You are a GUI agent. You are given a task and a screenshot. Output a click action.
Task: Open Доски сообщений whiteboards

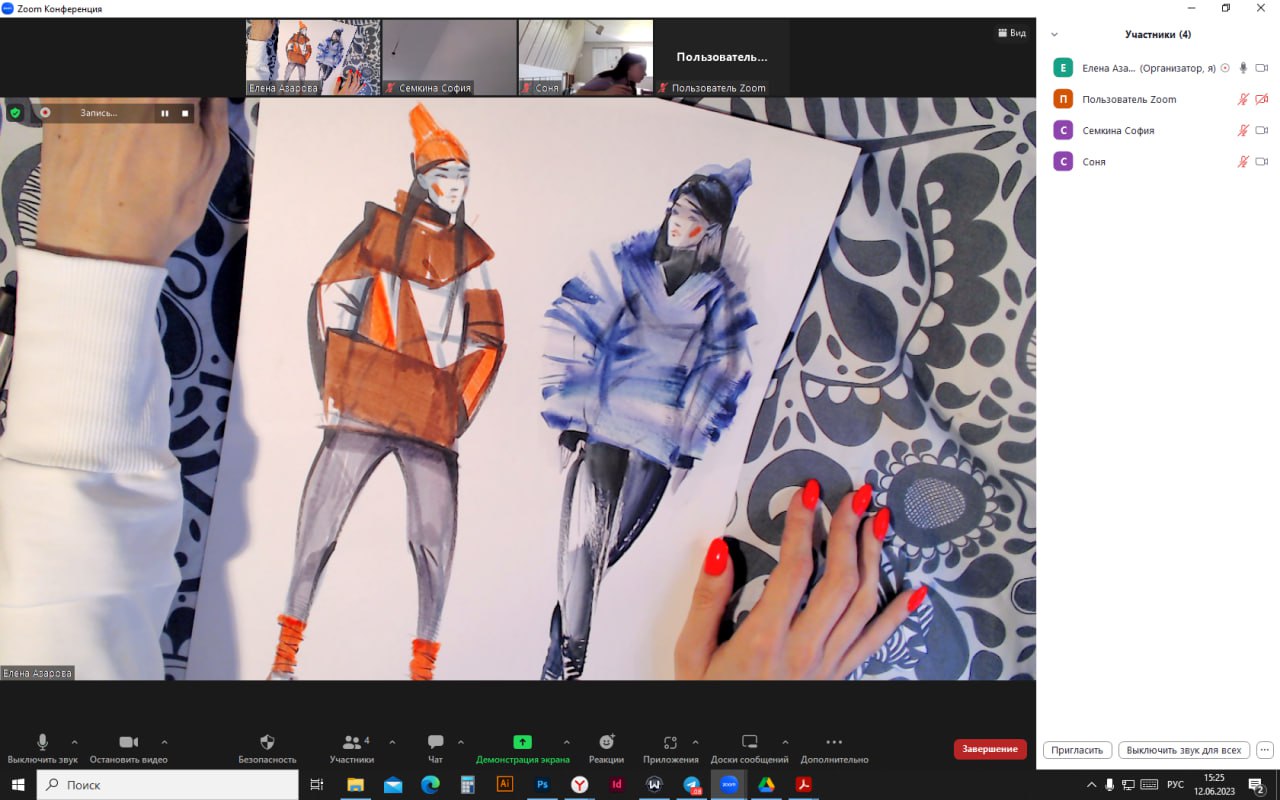(x=750, y=749)
